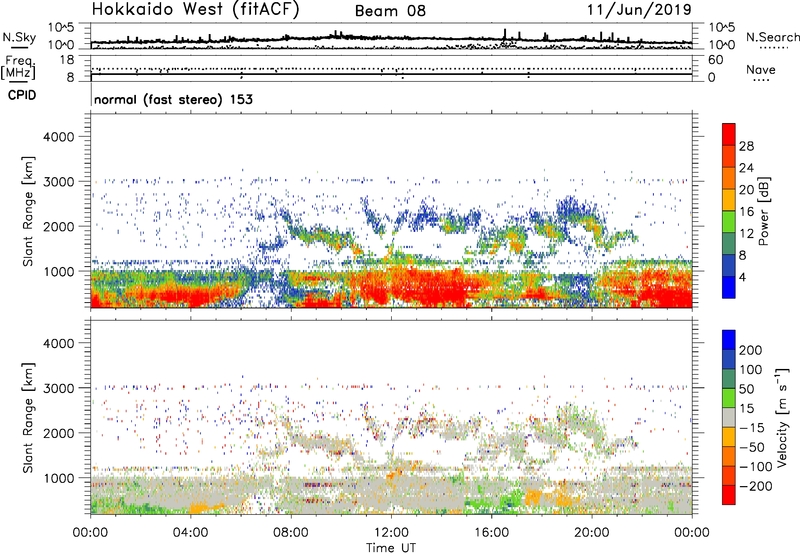
Task: Pick the top blue Velocity colorbar segment
Action: point(729,340)
